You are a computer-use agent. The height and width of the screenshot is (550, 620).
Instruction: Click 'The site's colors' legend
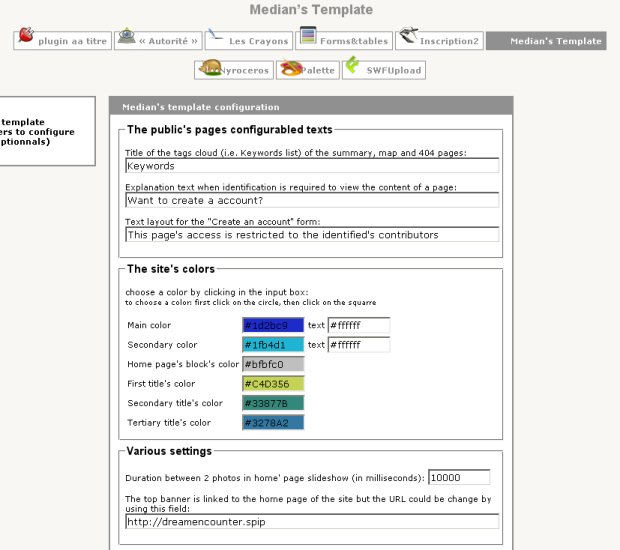coord(171,269)
